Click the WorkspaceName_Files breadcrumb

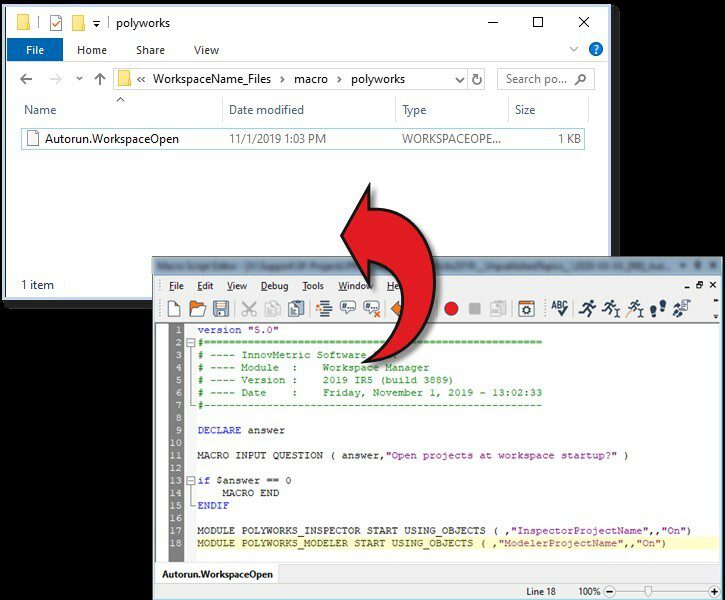pyautogui.click(x=212, y=79)
